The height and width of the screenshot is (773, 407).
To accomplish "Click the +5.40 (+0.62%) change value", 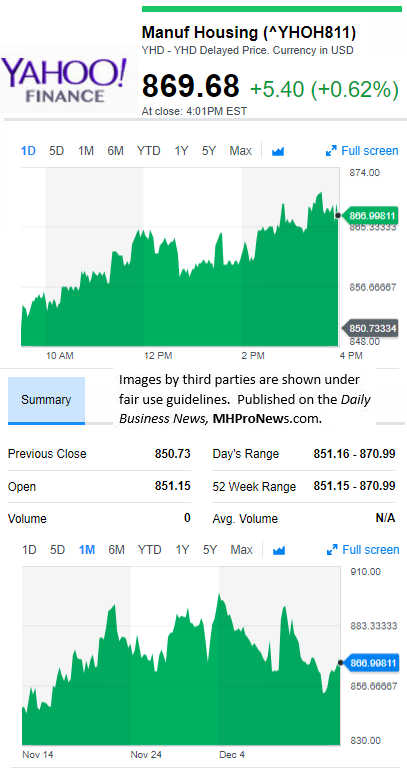I will [324, 90].
